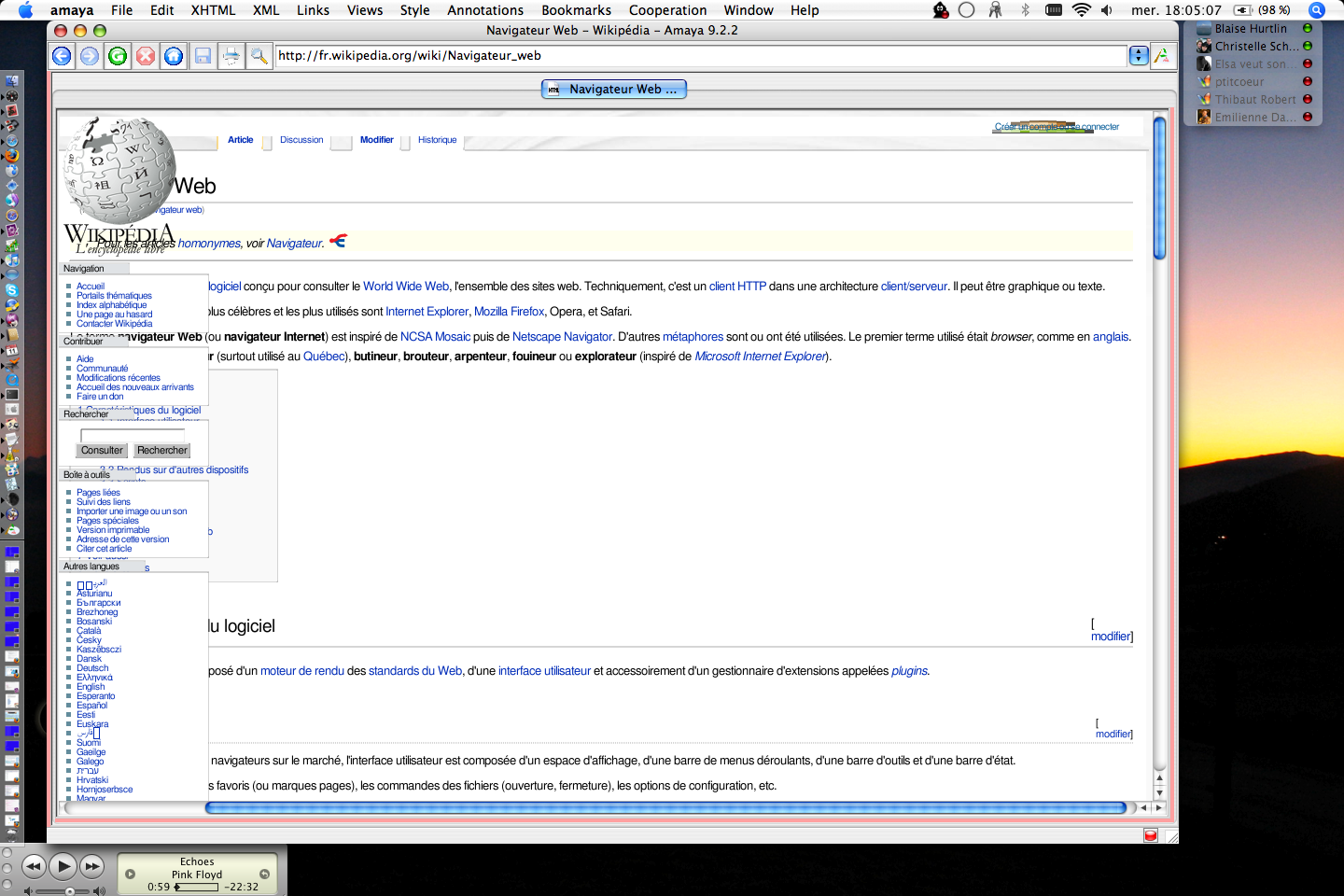
Task: Open the File menu
Action: 121,10
